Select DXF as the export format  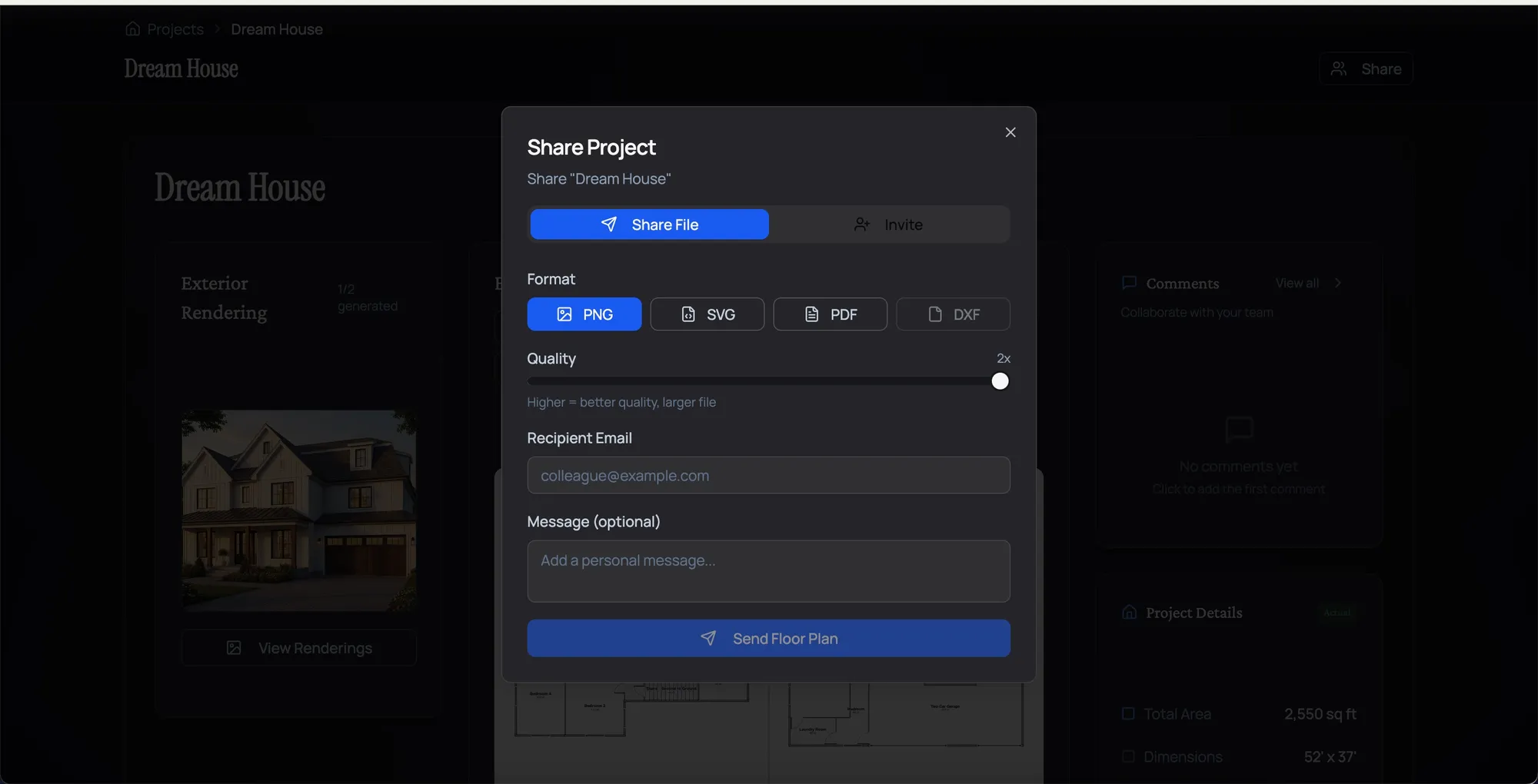pos(953,314)
